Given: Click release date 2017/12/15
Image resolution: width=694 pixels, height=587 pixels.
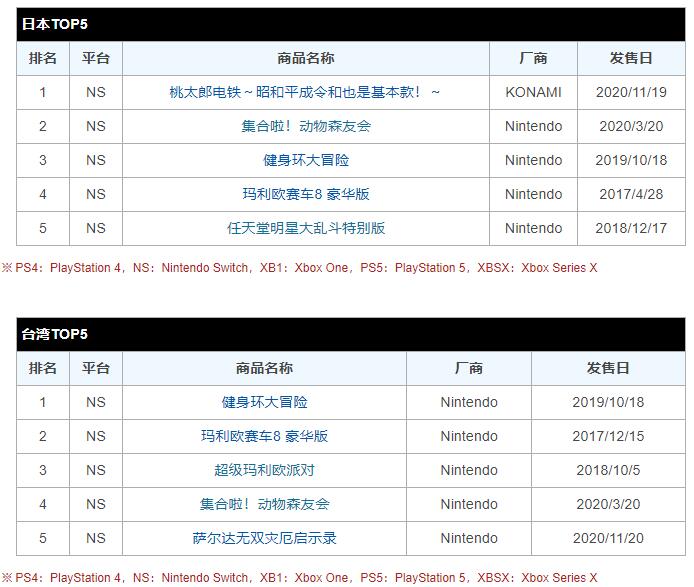Looking at the screenshot, I should pyautogui.click(x=608, y=436).
